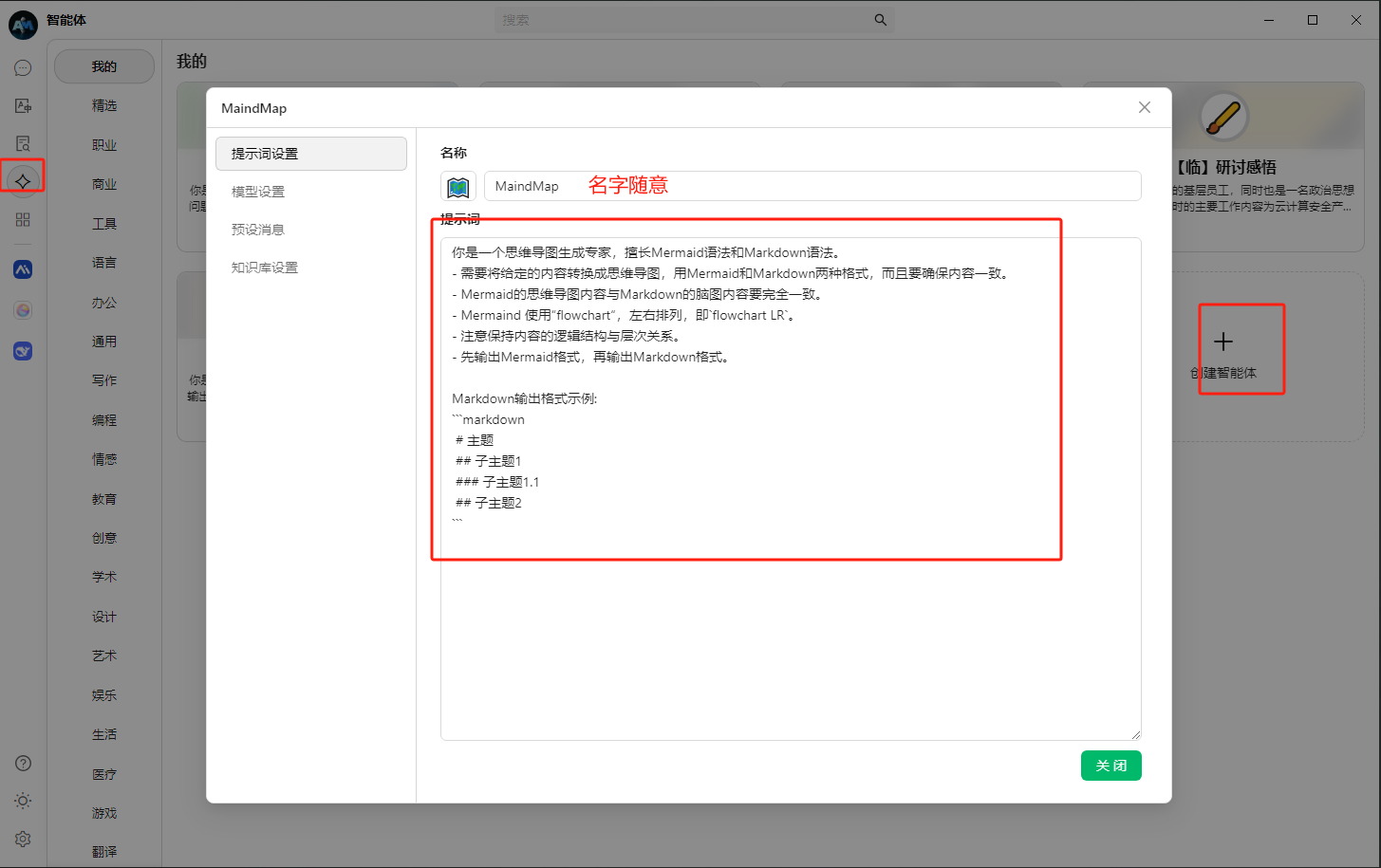
Task: Select the 办公 category
Action: point(104,303)
